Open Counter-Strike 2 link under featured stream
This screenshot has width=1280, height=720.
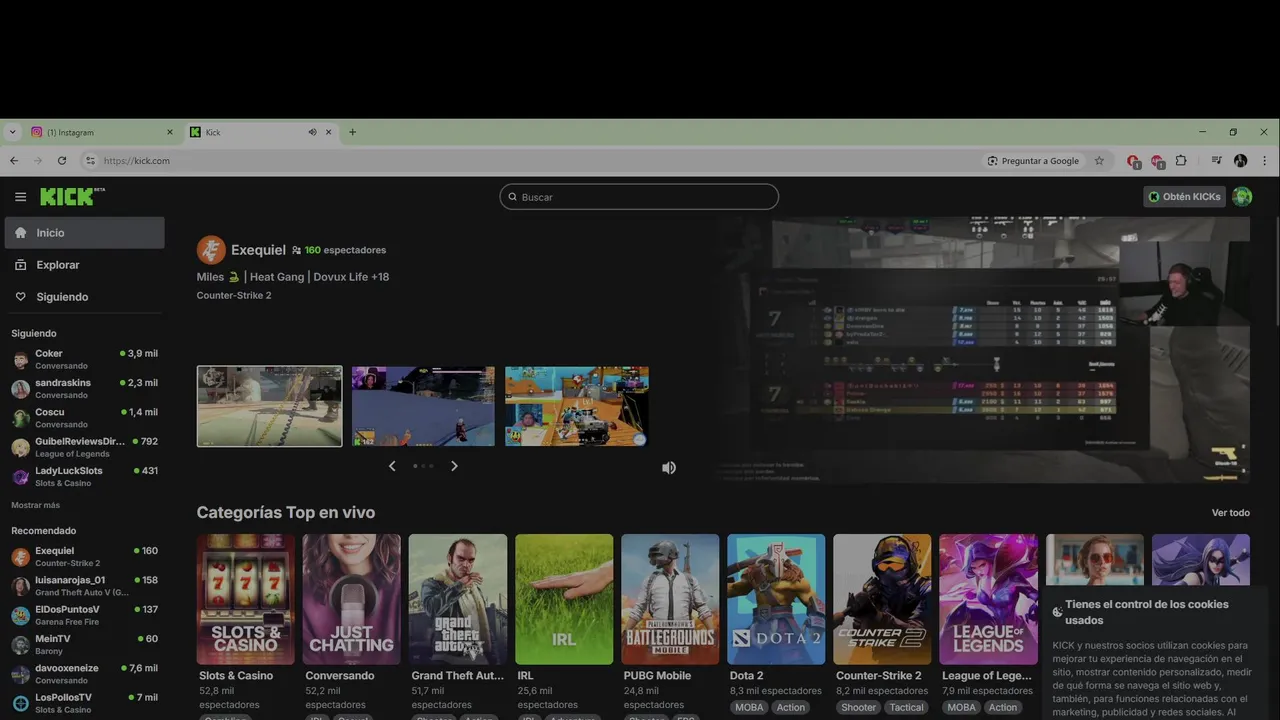point(234,295)
